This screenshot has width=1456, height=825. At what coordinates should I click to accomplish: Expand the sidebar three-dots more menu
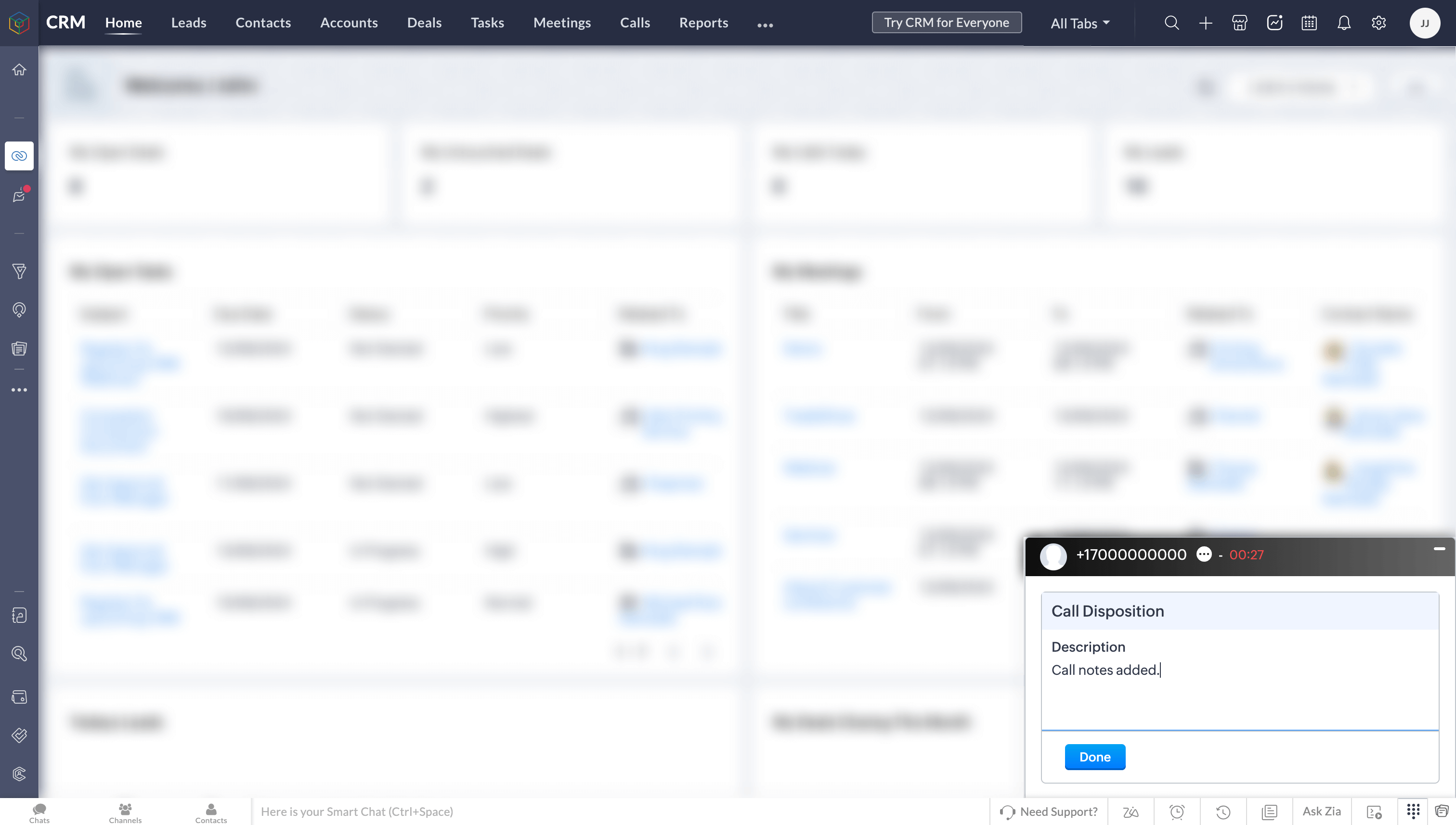[x=19, y=390]
